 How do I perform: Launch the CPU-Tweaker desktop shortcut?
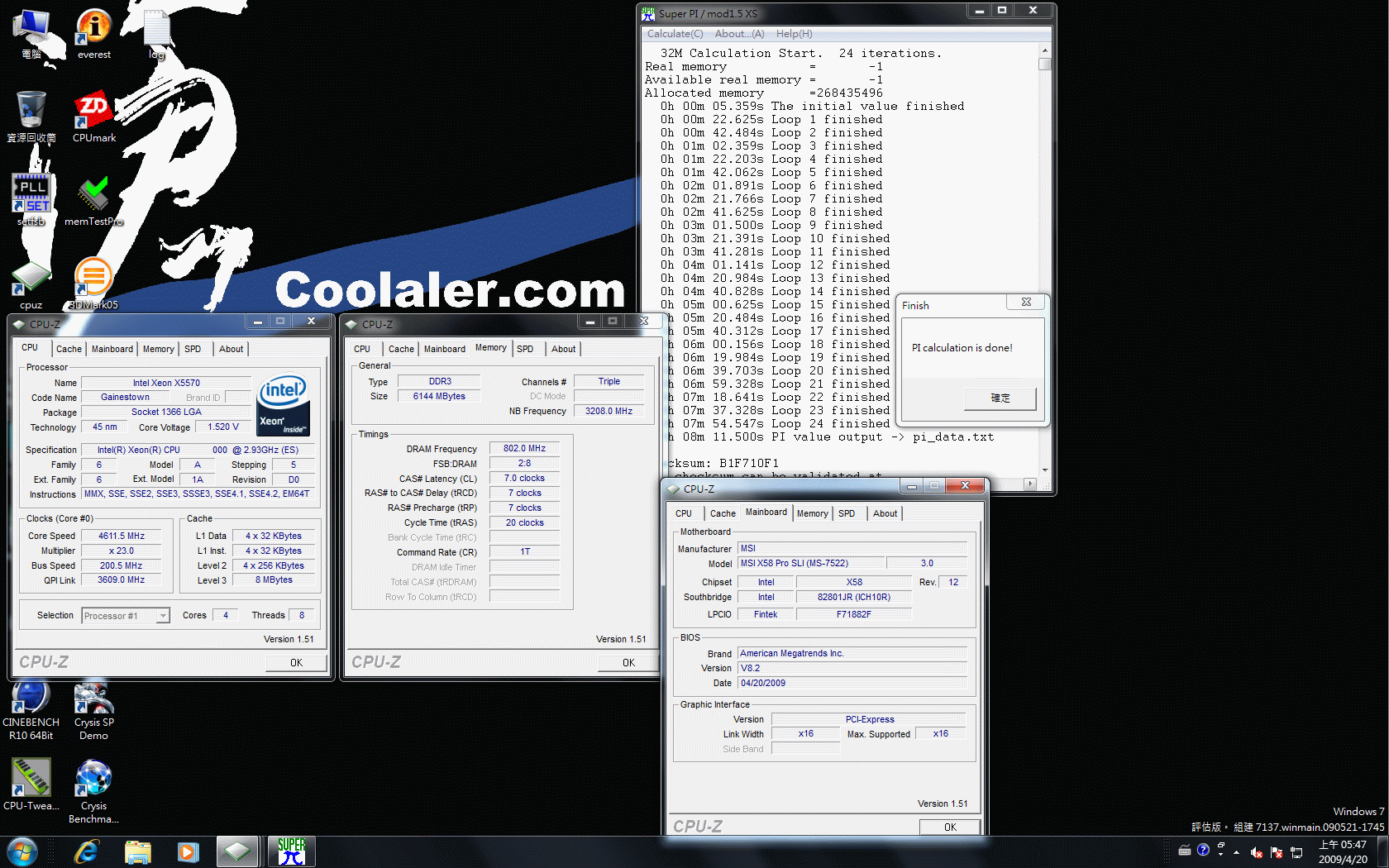[31, 785]
